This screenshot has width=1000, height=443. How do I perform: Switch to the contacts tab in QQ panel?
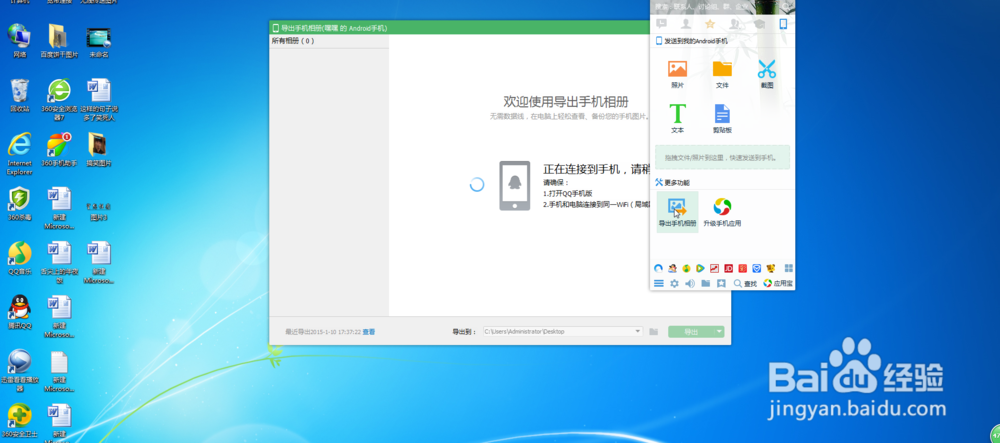[x=686, y=24]
